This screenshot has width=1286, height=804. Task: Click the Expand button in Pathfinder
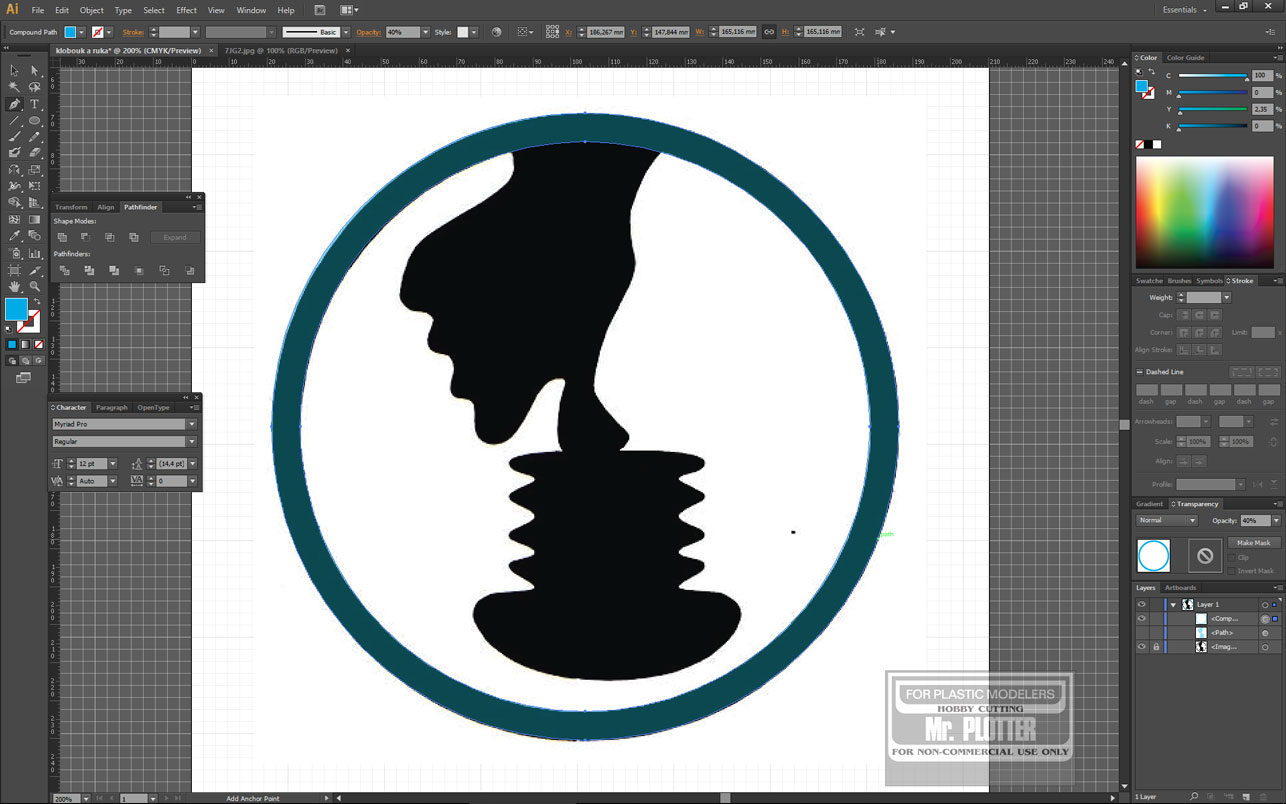[x=175, y=237]
